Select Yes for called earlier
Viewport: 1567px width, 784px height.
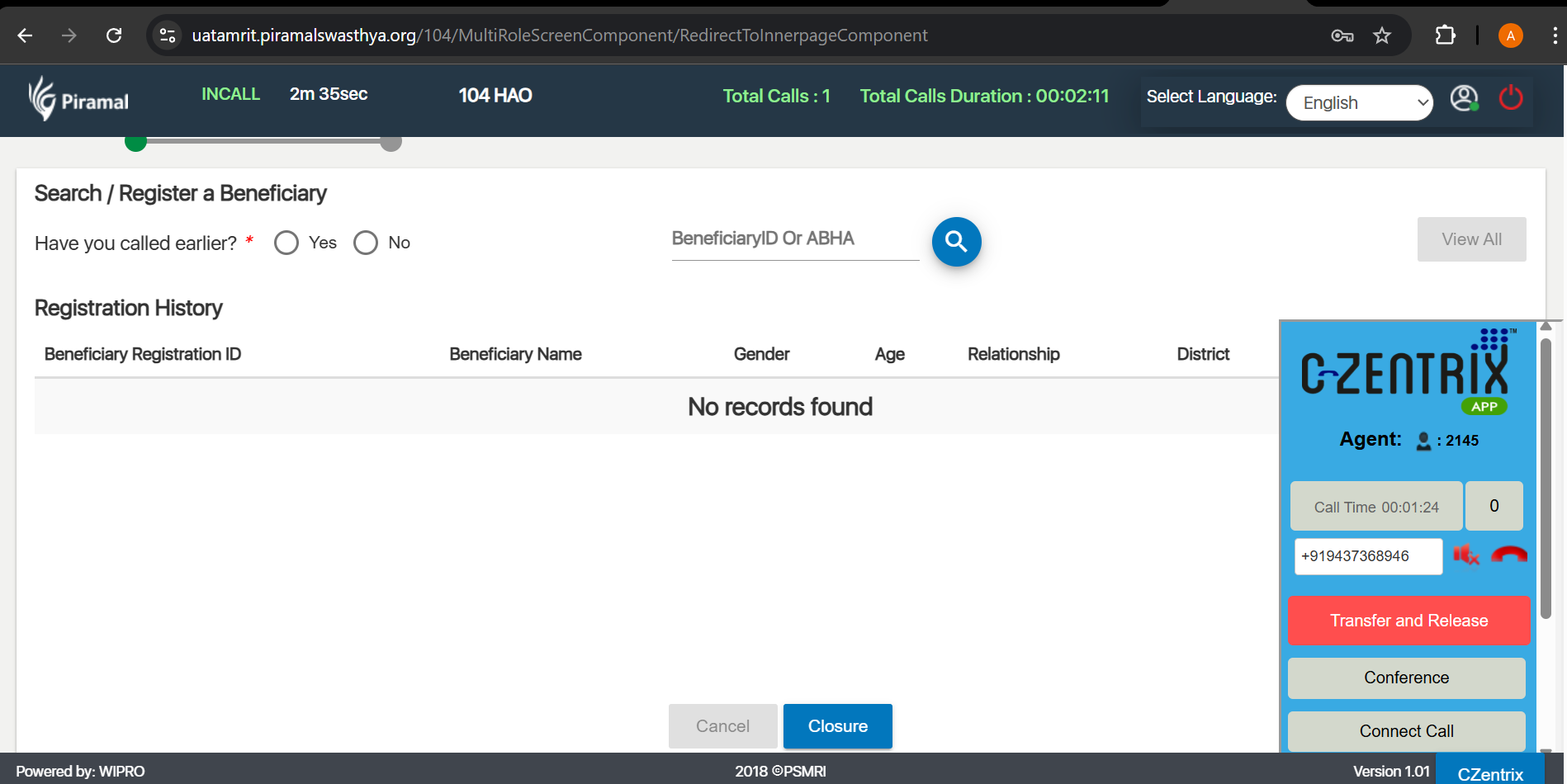[x=286, y=243]
